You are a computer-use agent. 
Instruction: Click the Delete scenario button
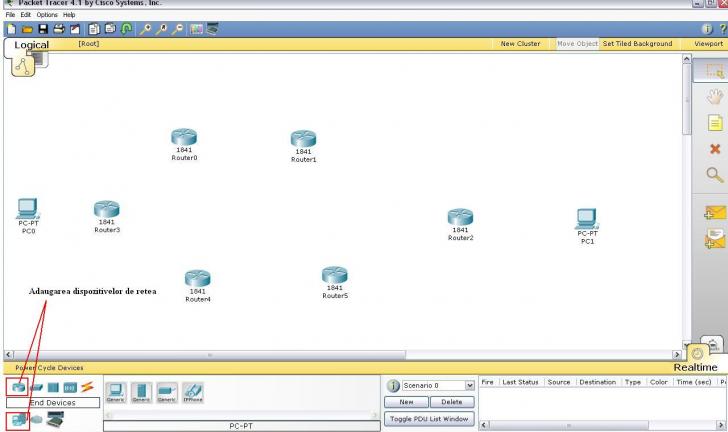(x=452, y=402)
